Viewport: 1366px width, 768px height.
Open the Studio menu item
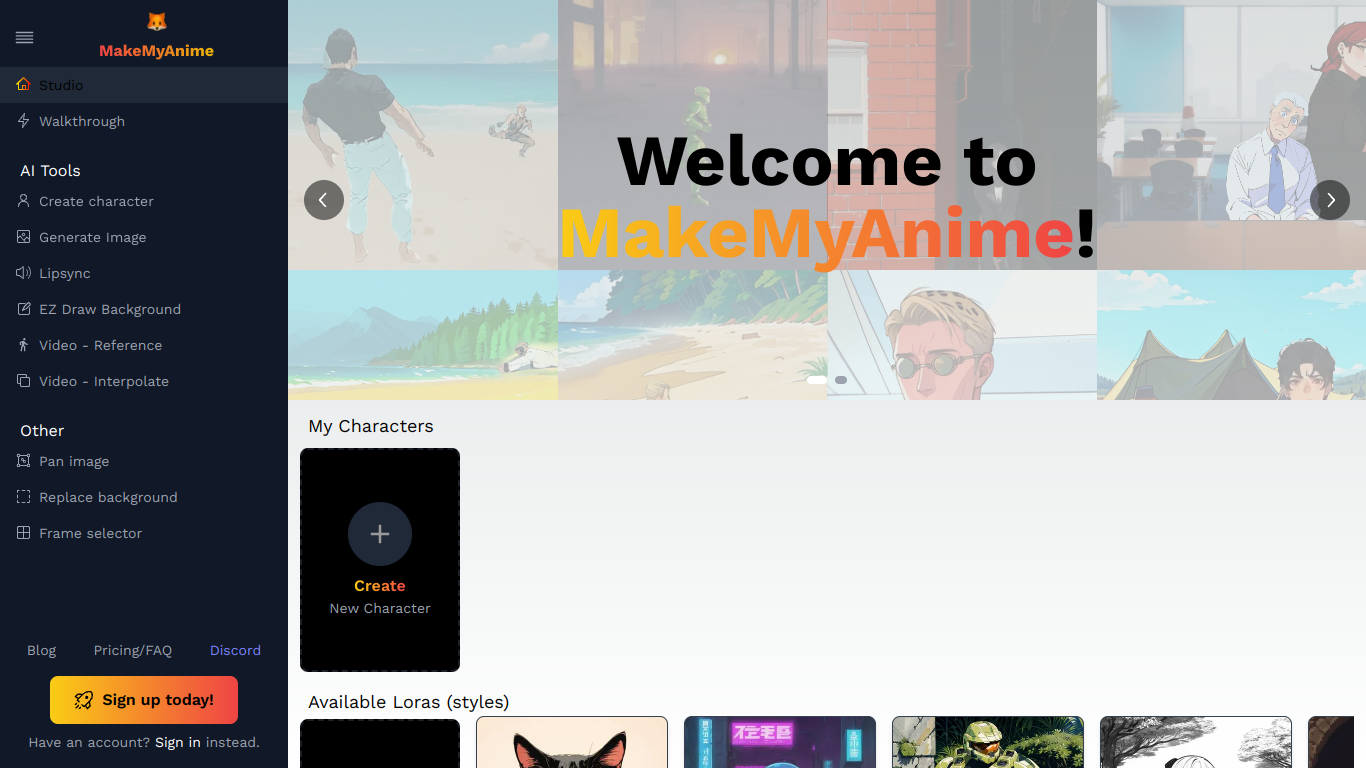click(144, 85)
